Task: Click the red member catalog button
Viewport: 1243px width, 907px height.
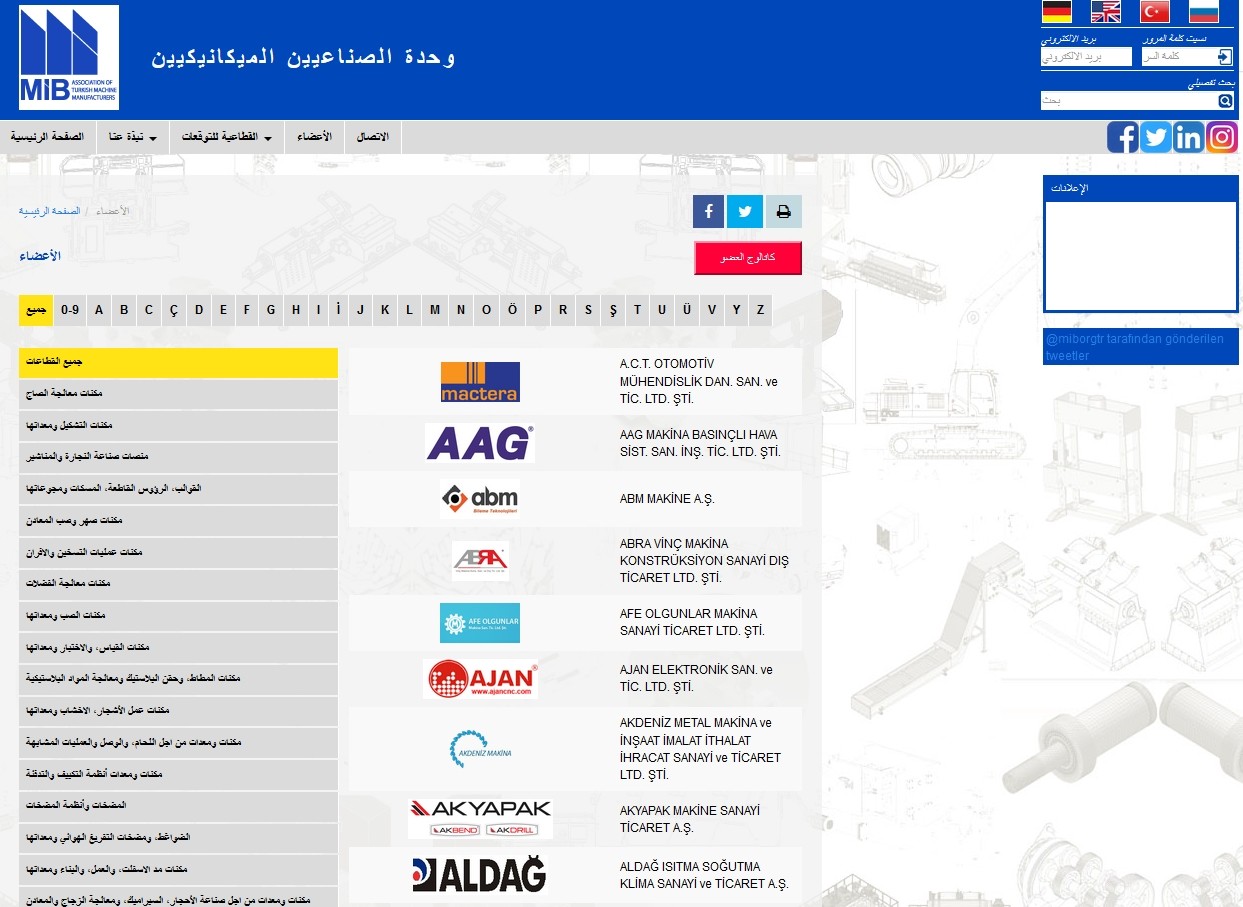Action: click(x=748, y=258)
